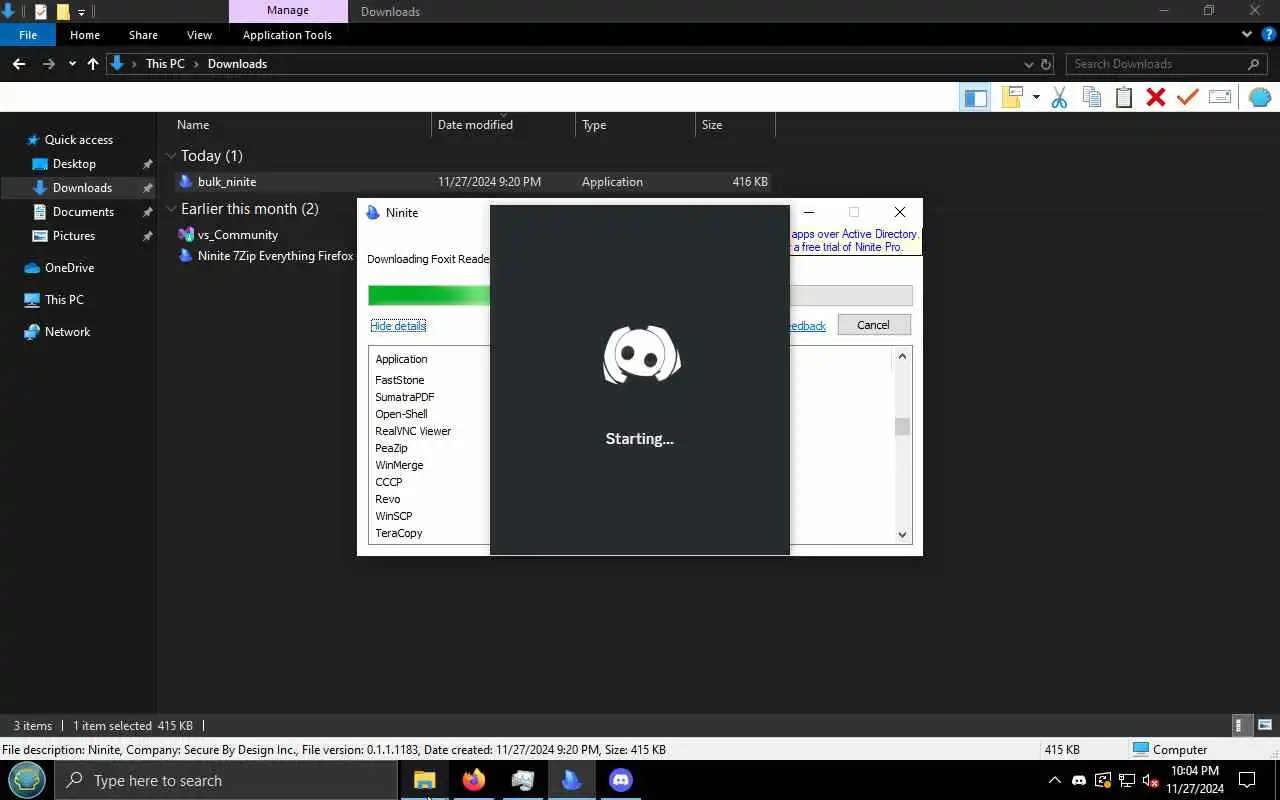Click the Ninite list scrollbar thumb
The width and height of the screenshot is (1280, 800).
click(902, 427)
